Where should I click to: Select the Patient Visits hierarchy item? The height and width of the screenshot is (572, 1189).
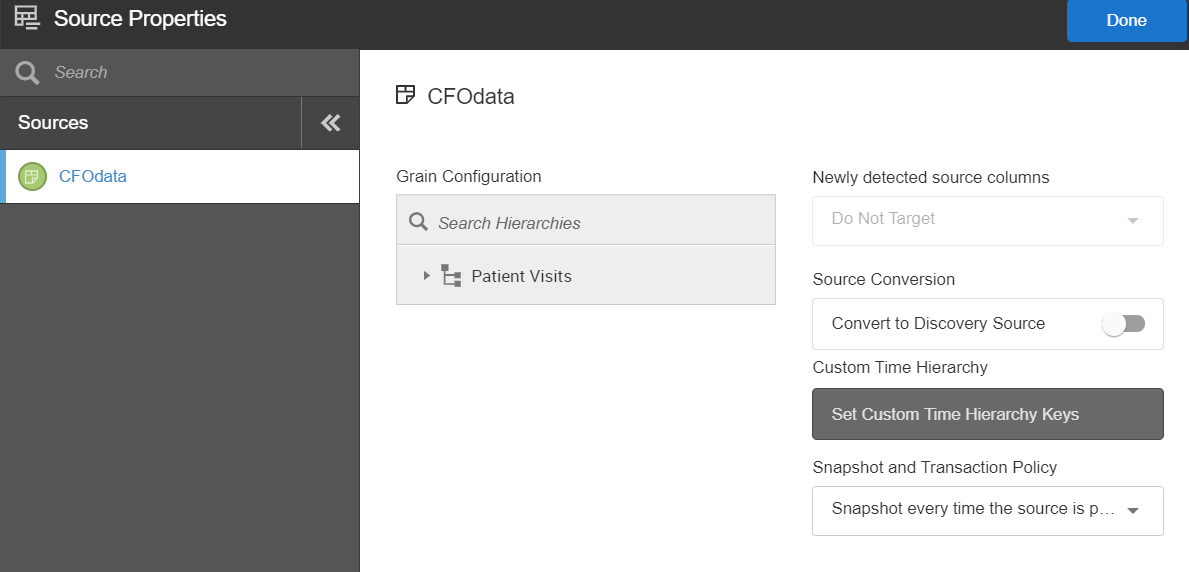pos(521,276)
